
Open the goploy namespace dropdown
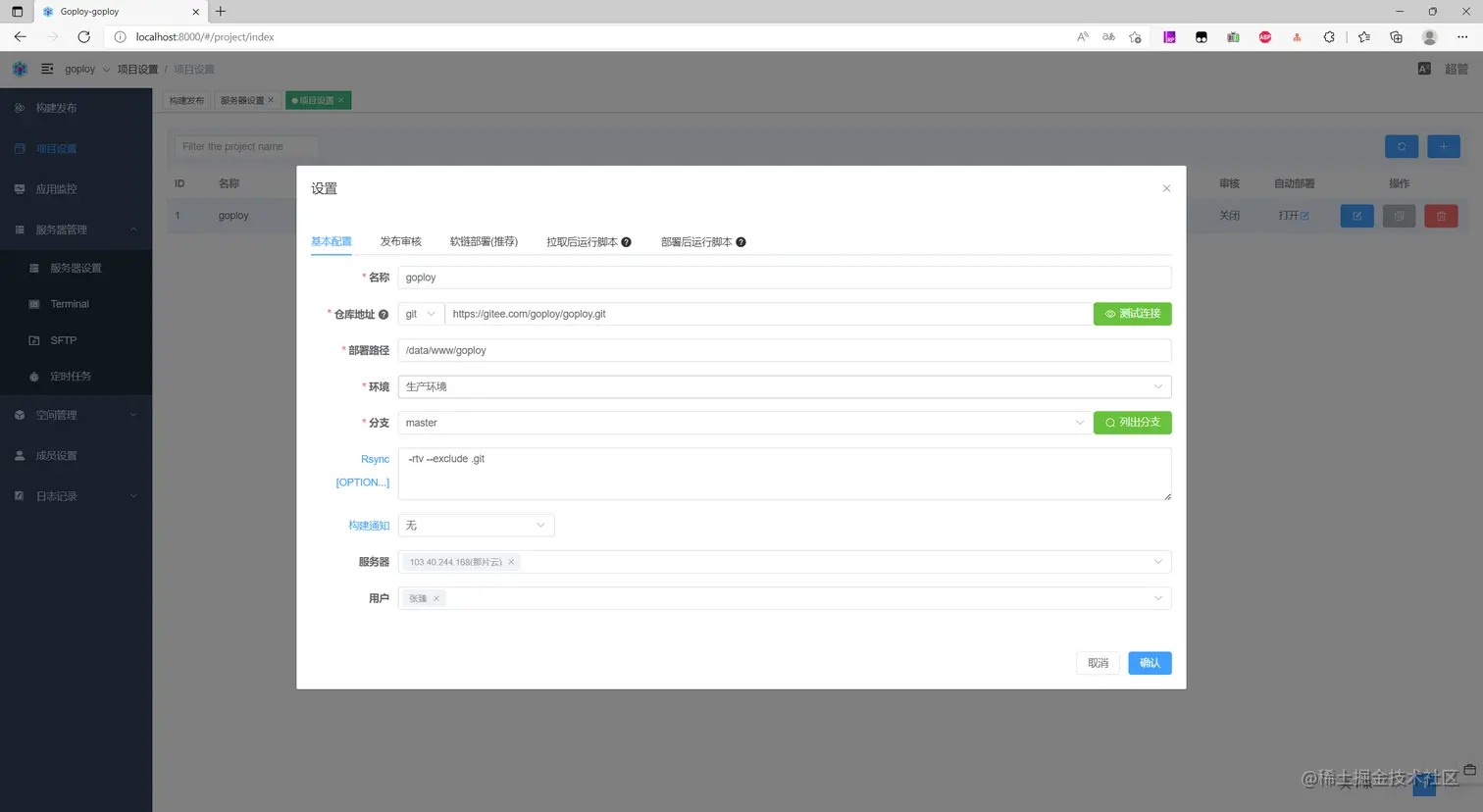[86, 70]
